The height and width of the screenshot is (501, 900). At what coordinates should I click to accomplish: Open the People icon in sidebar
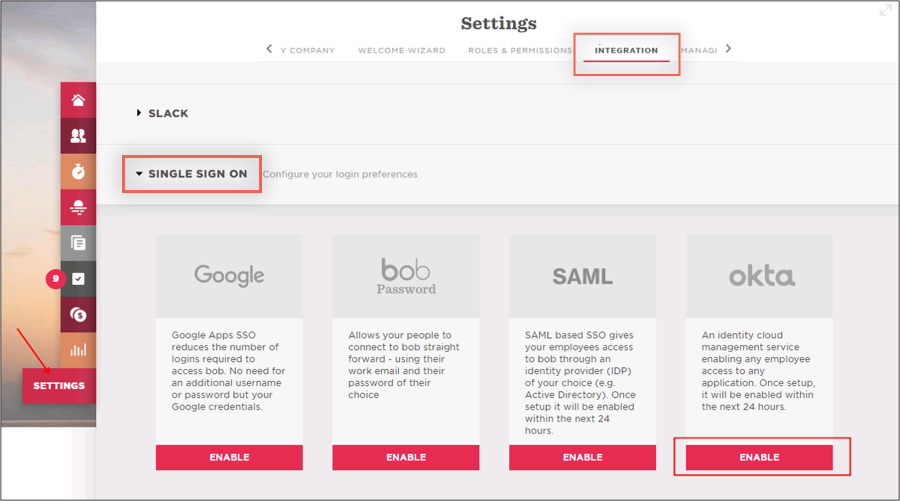(x=78, y=136)
